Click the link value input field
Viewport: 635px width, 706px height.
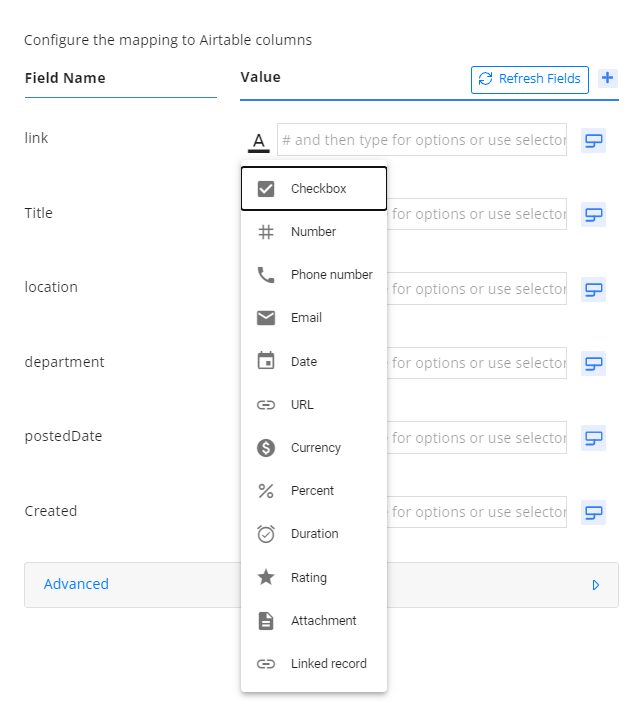tap(421, 140)
